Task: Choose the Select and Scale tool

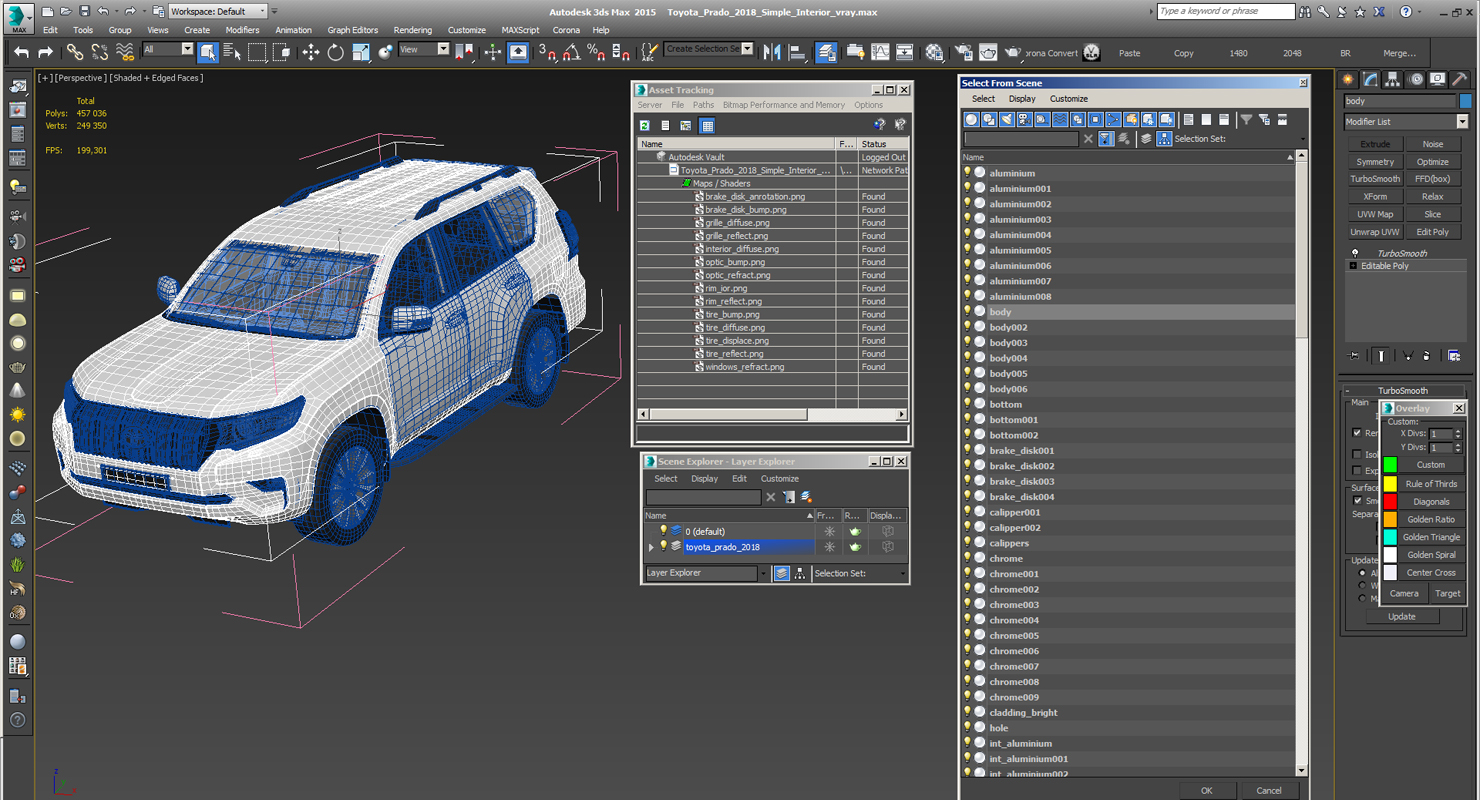Action: [360, 52]
